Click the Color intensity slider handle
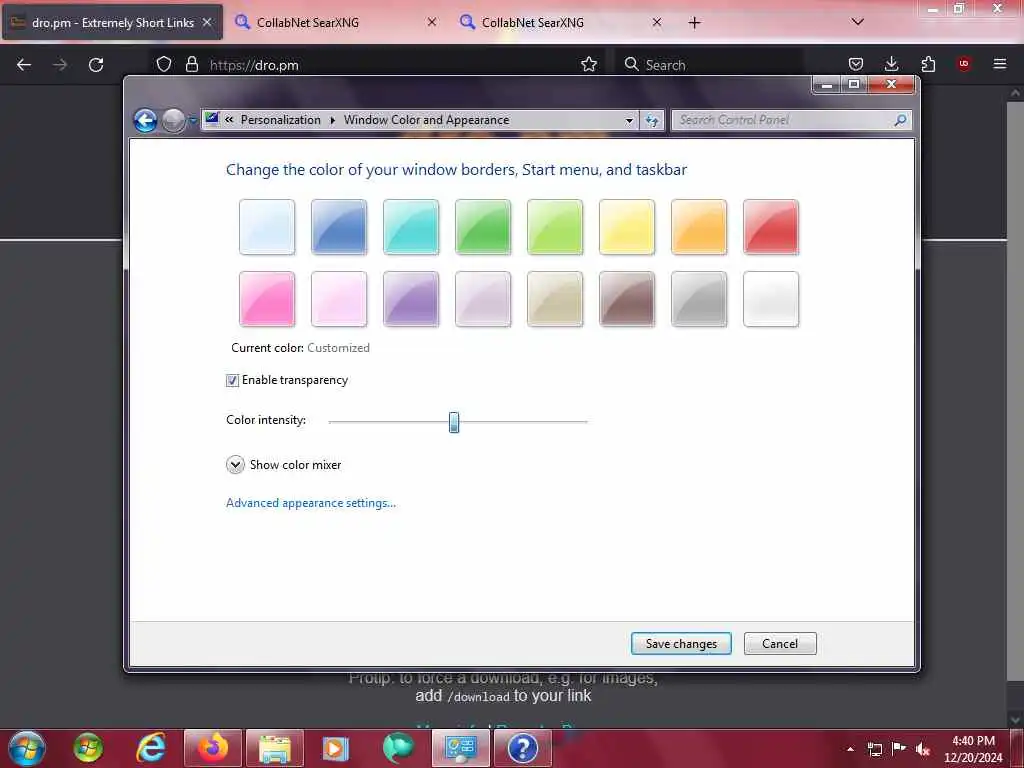The width and height of the screenshot is (1024, 768). [x=454, y=422]
